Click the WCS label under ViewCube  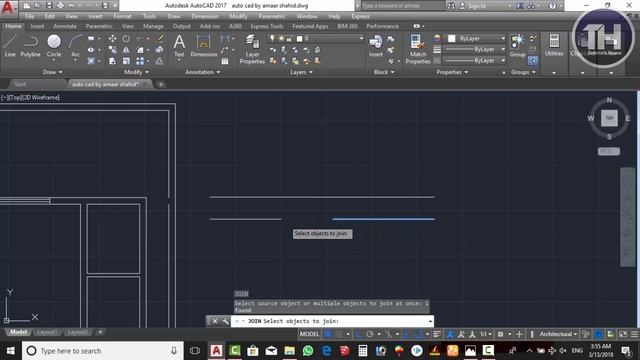click(x=609, y=151)
